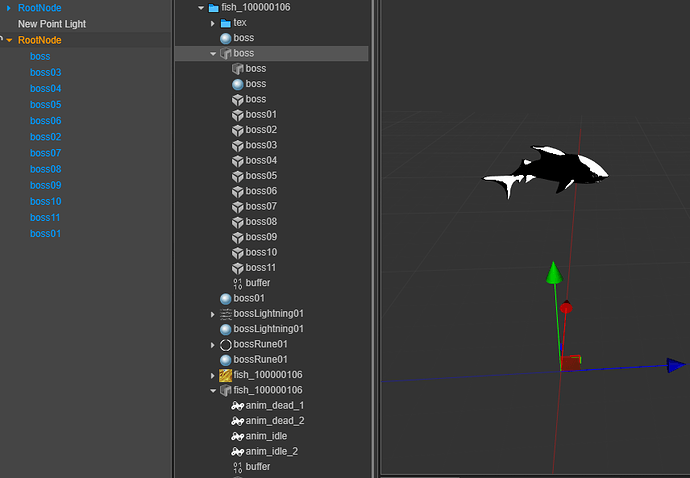Click the red X-axis gizmo cone
The image size is (690, 478).
pos(566,307)
